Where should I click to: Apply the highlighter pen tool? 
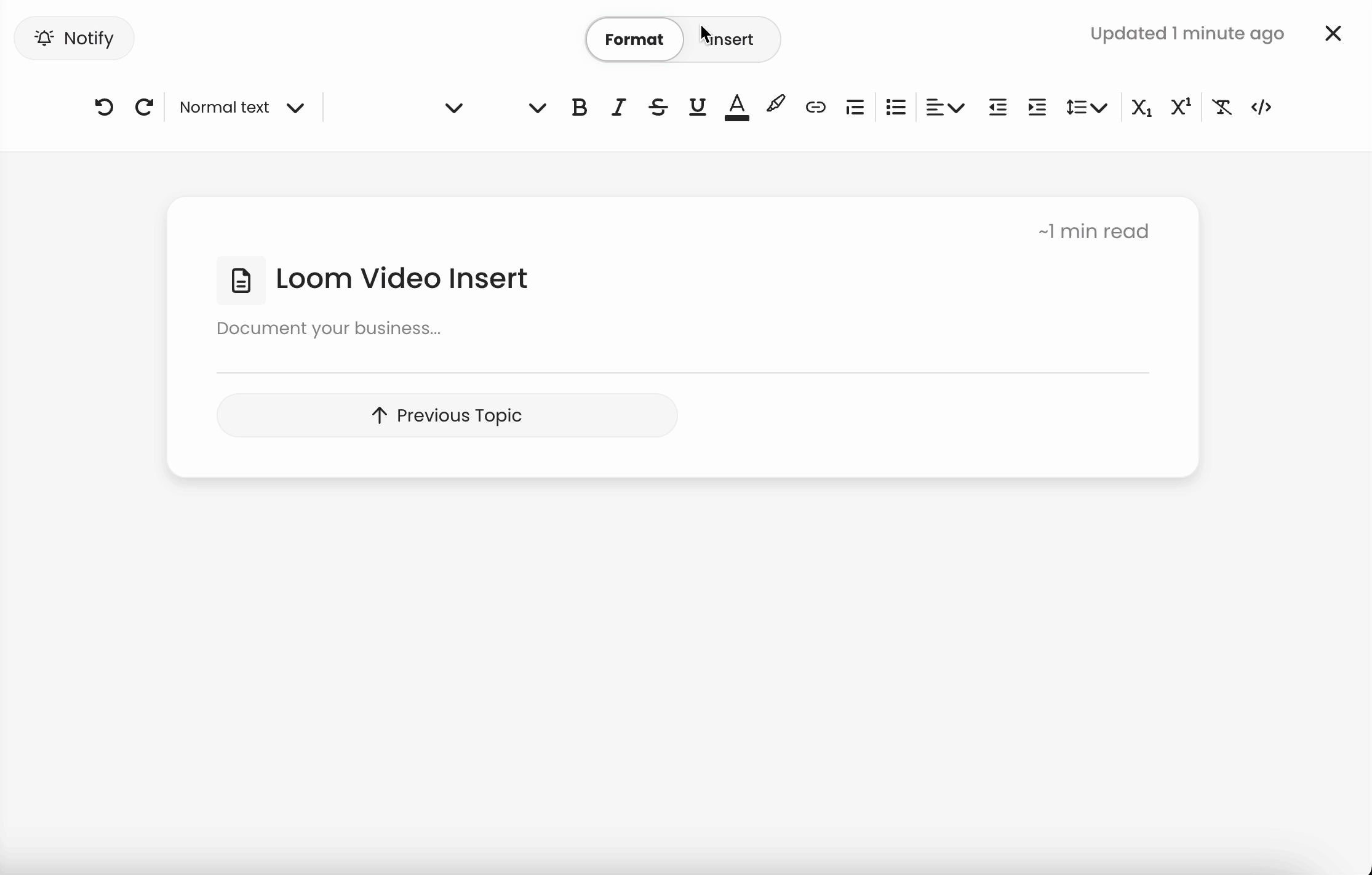point(776,105)
